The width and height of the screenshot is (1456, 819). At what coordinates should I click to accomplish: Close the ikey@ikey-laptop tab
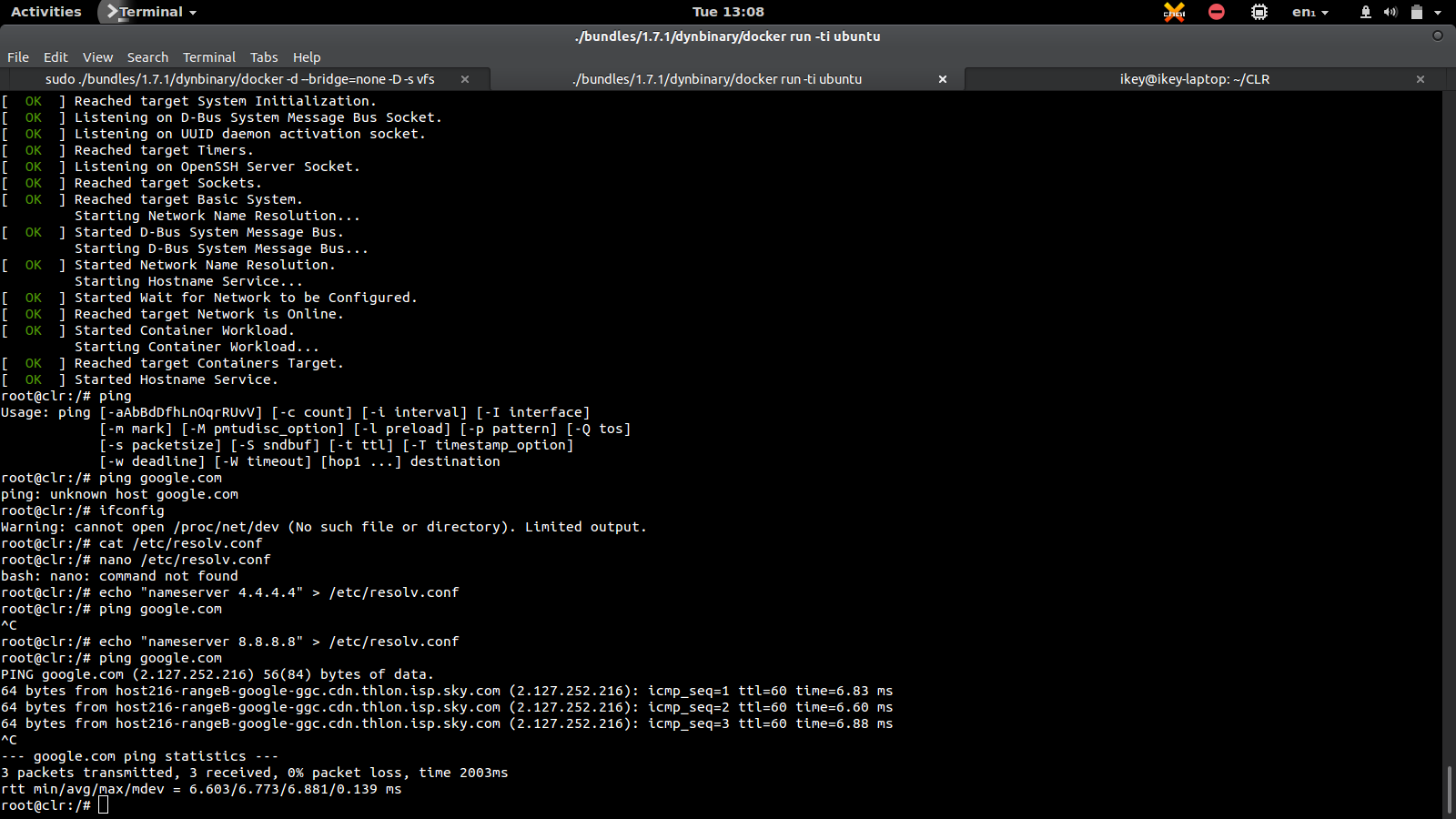(x=1421, y=79)
